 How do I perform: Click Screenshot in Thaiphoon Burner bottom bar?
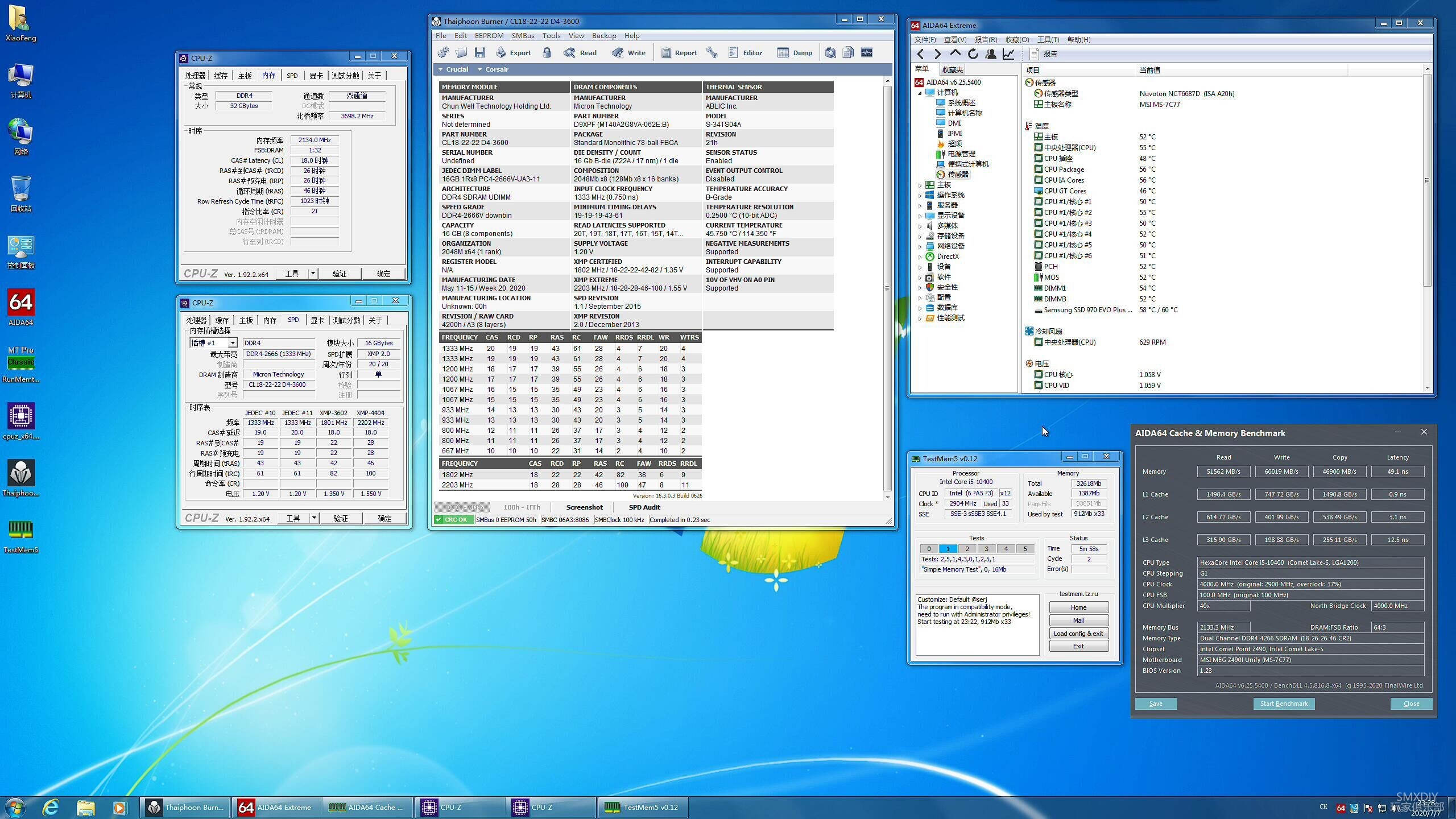(x=584, y=507)
